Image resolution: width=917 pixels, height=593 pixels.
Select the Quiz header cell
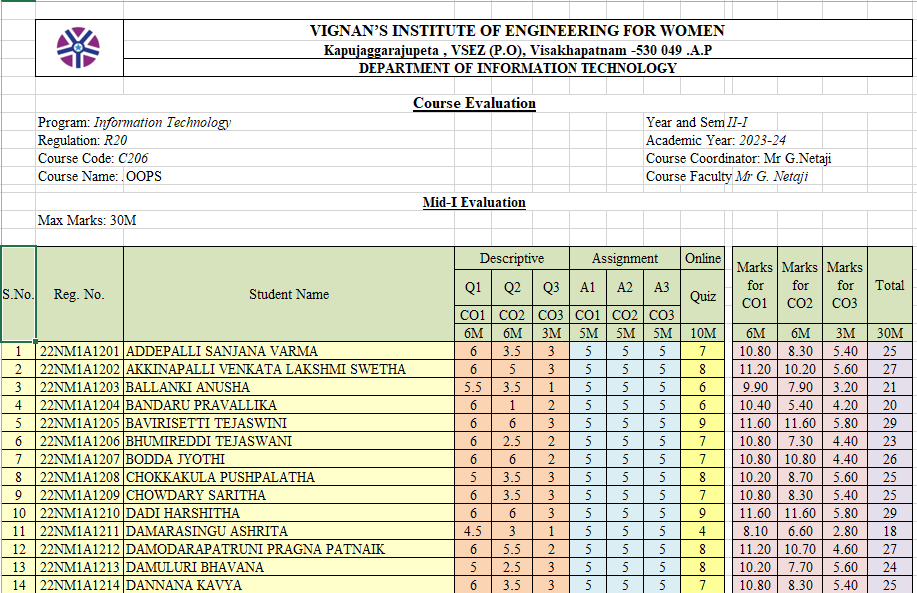click(x=702, y=296)
